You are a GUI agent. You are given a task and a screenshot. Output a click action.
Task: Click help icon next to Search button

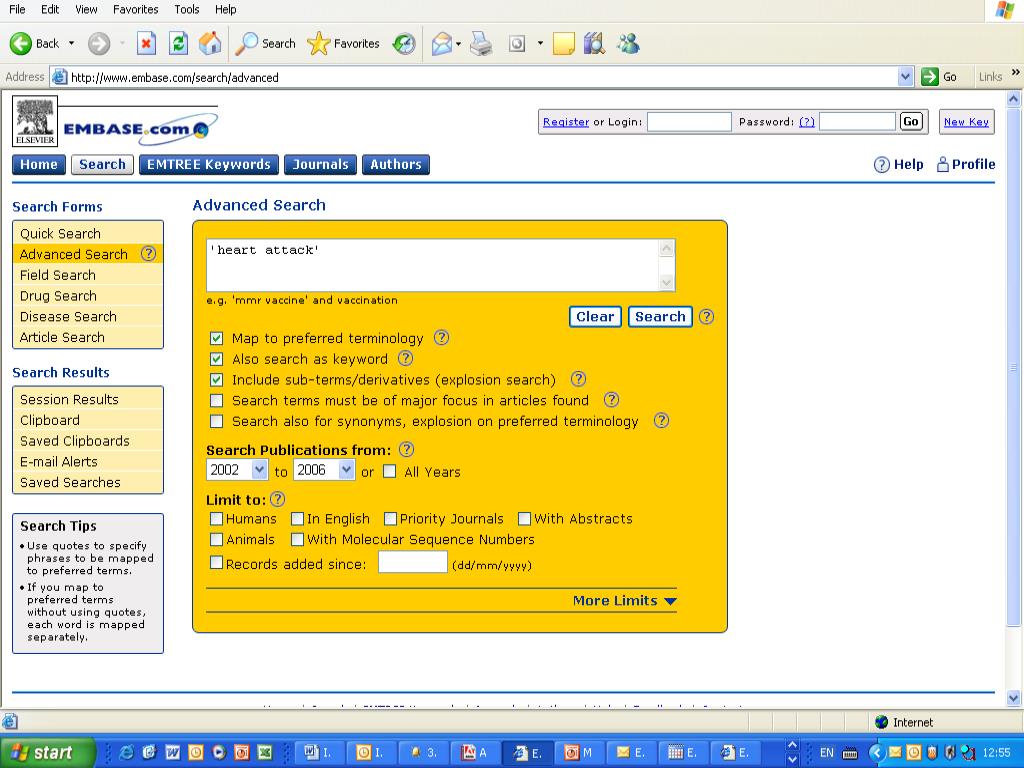click(x=707, y=317)
